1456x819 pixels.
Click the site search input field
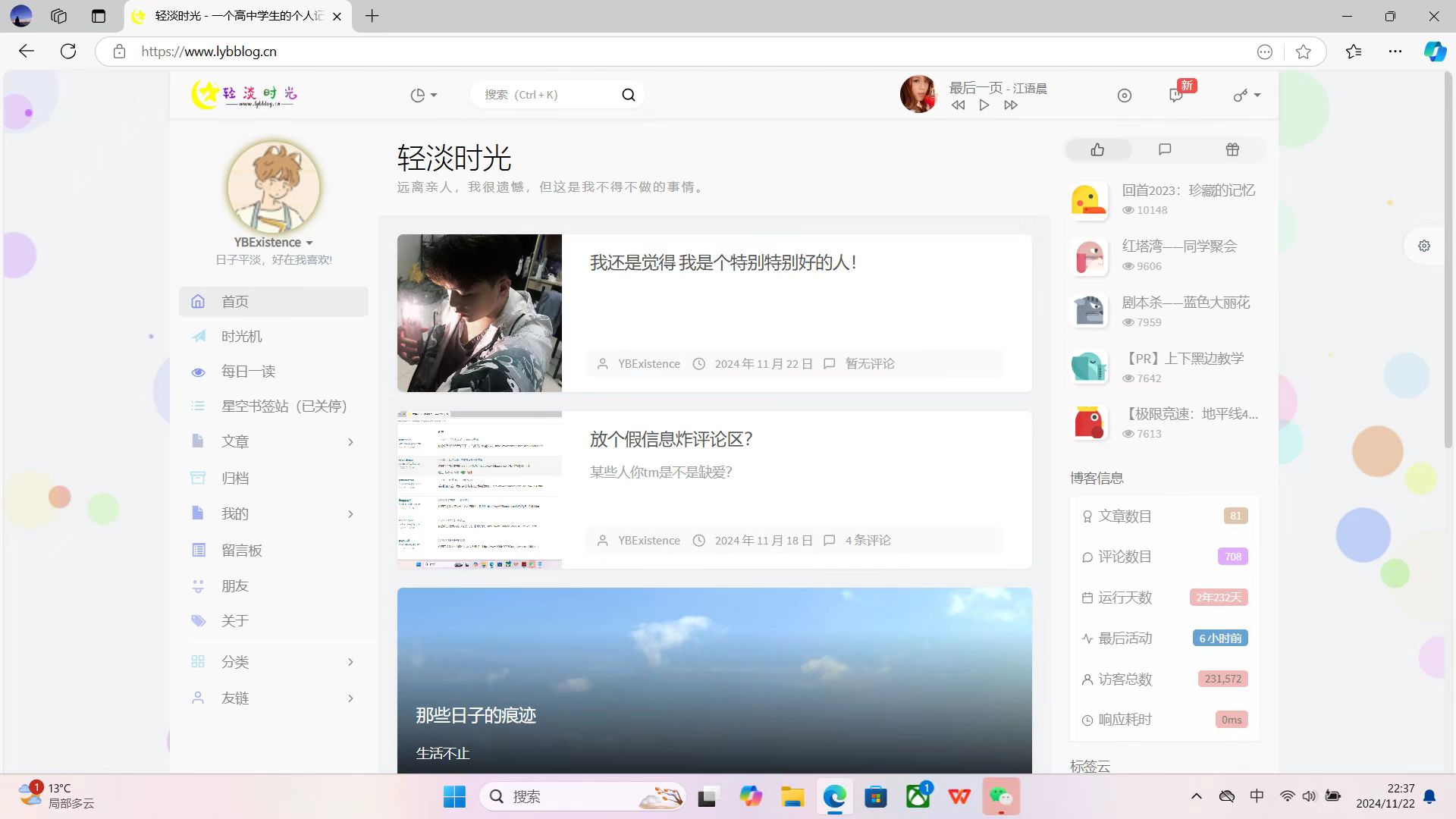click(x=546, y=95)
